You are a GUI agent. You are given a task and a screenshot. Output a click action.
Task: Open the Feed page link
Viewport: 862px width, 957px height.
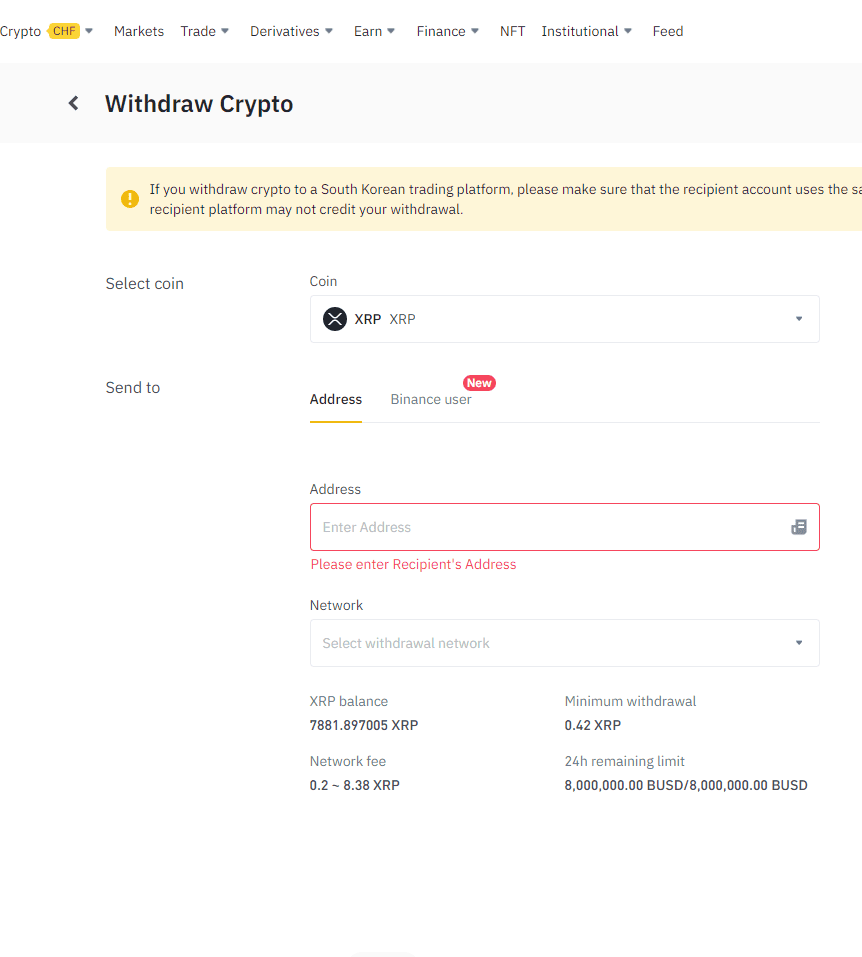tap(668, 31)
